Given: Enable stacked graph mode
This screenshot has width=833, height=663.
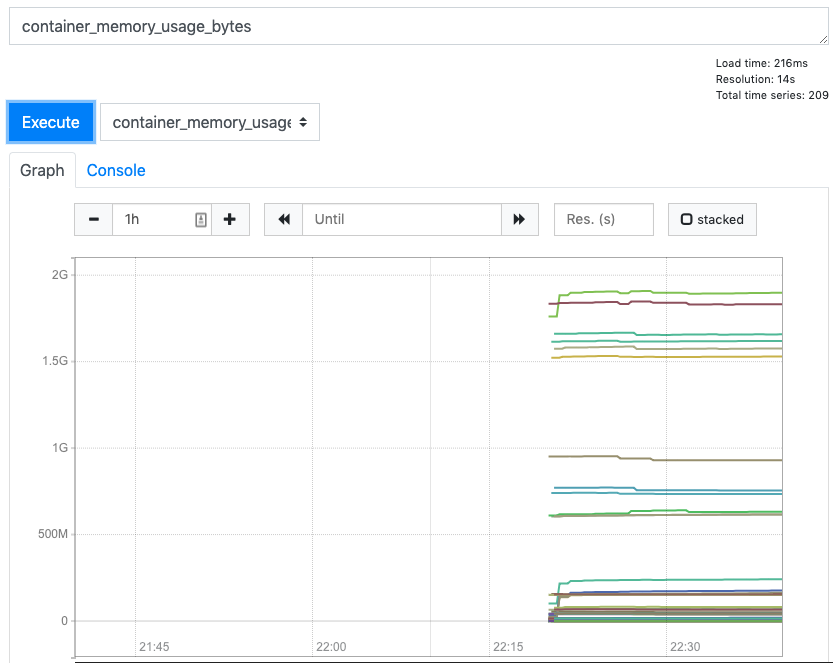Looking at the screenshot, I should click(x=712, y=219).
